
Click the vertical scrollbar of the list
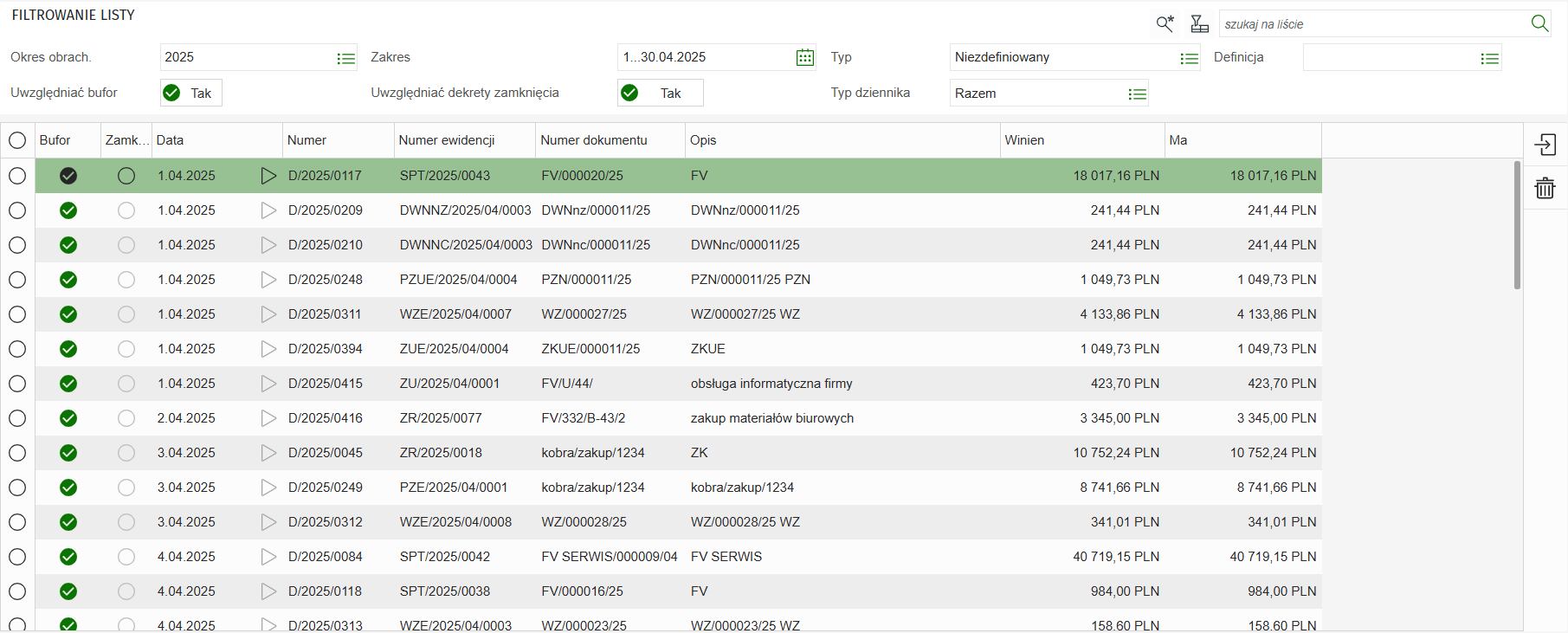tap(1517, 225)
